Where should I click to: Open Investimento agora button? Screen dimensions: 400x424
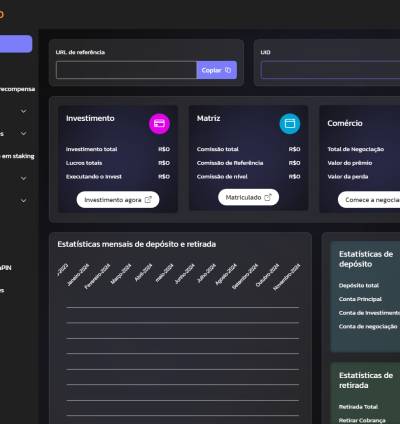click(x=118, y=200)
